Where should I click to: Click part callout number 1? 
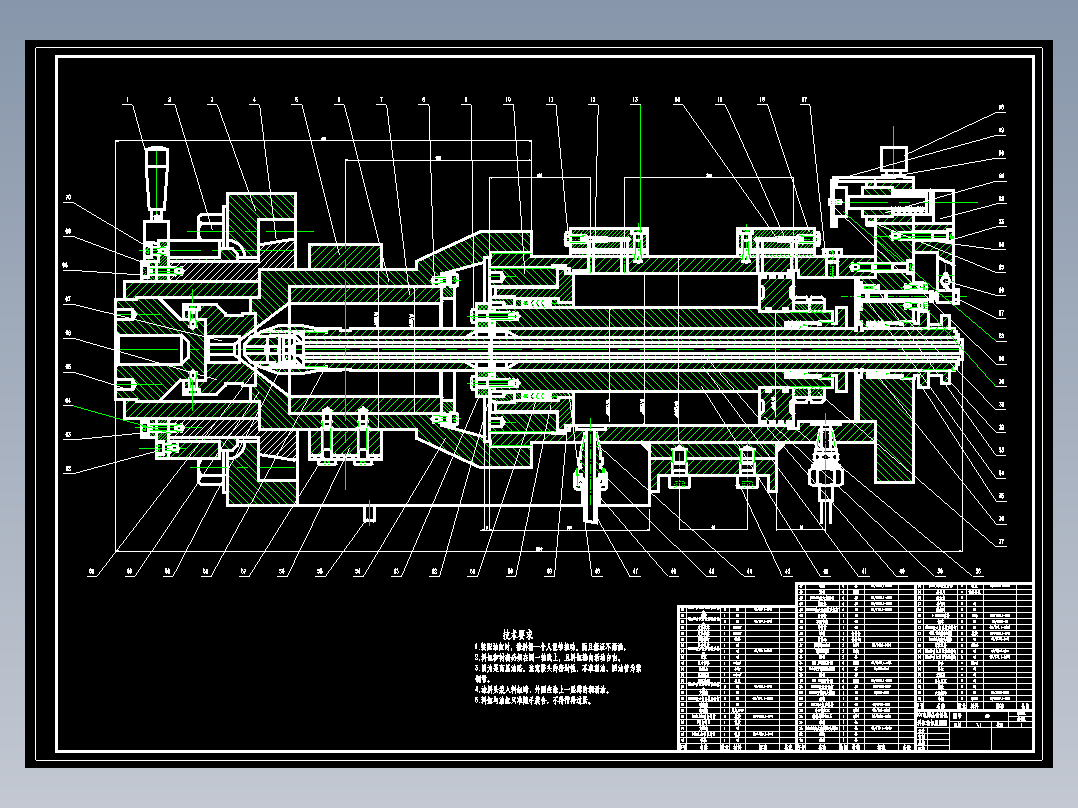[126, 100]
